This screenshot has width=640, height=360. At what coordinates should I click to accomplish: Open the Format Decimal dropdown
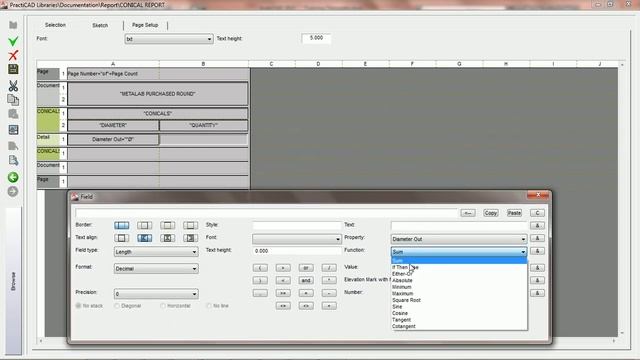156,269
